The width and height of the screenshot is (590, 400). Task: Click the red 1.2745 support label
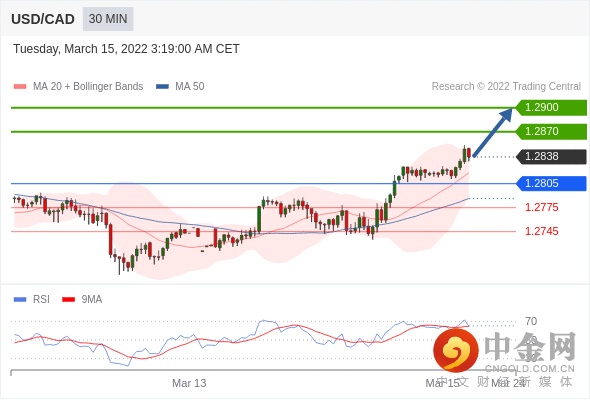coord(541,231)
